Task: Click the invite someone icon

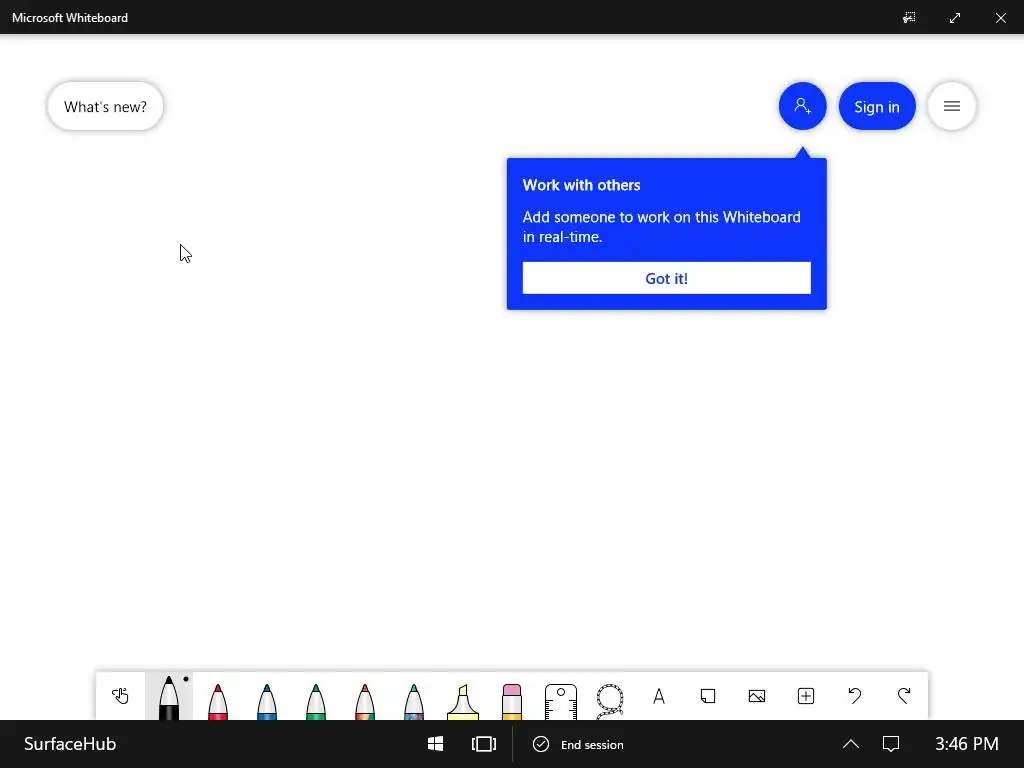Action: [x=803, y=106]
